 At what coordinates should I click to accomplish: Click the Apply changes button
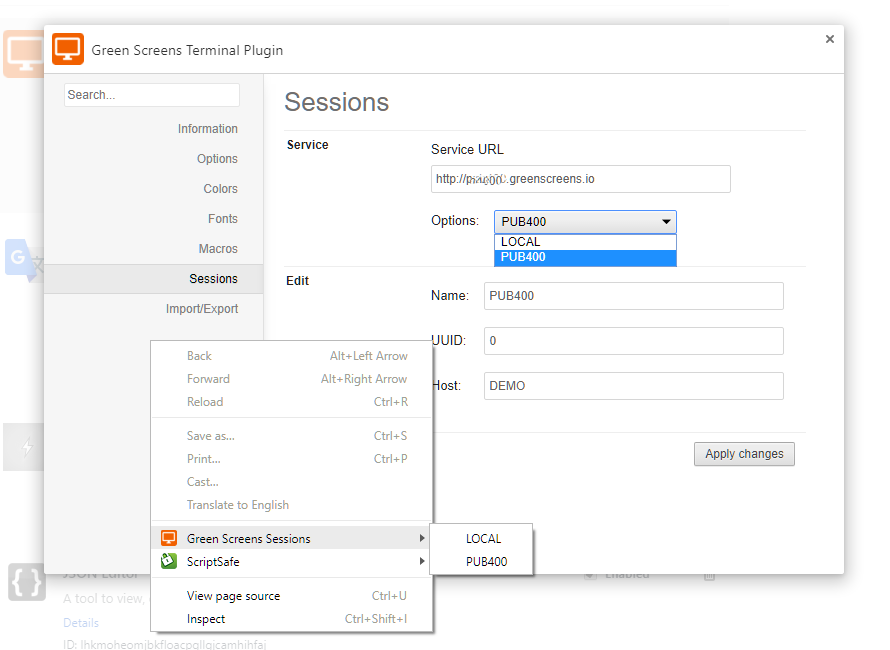coord(744,454)
